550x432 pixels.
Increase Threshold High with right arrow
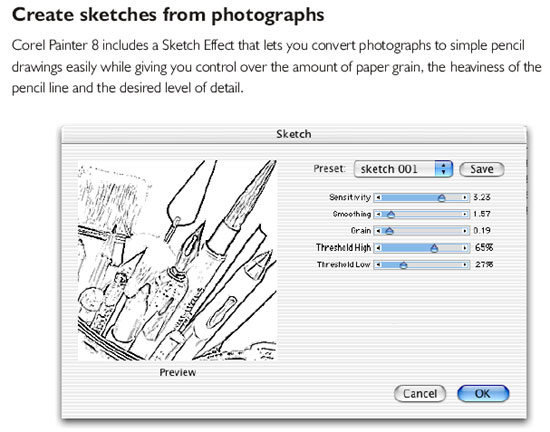[465, 248]
